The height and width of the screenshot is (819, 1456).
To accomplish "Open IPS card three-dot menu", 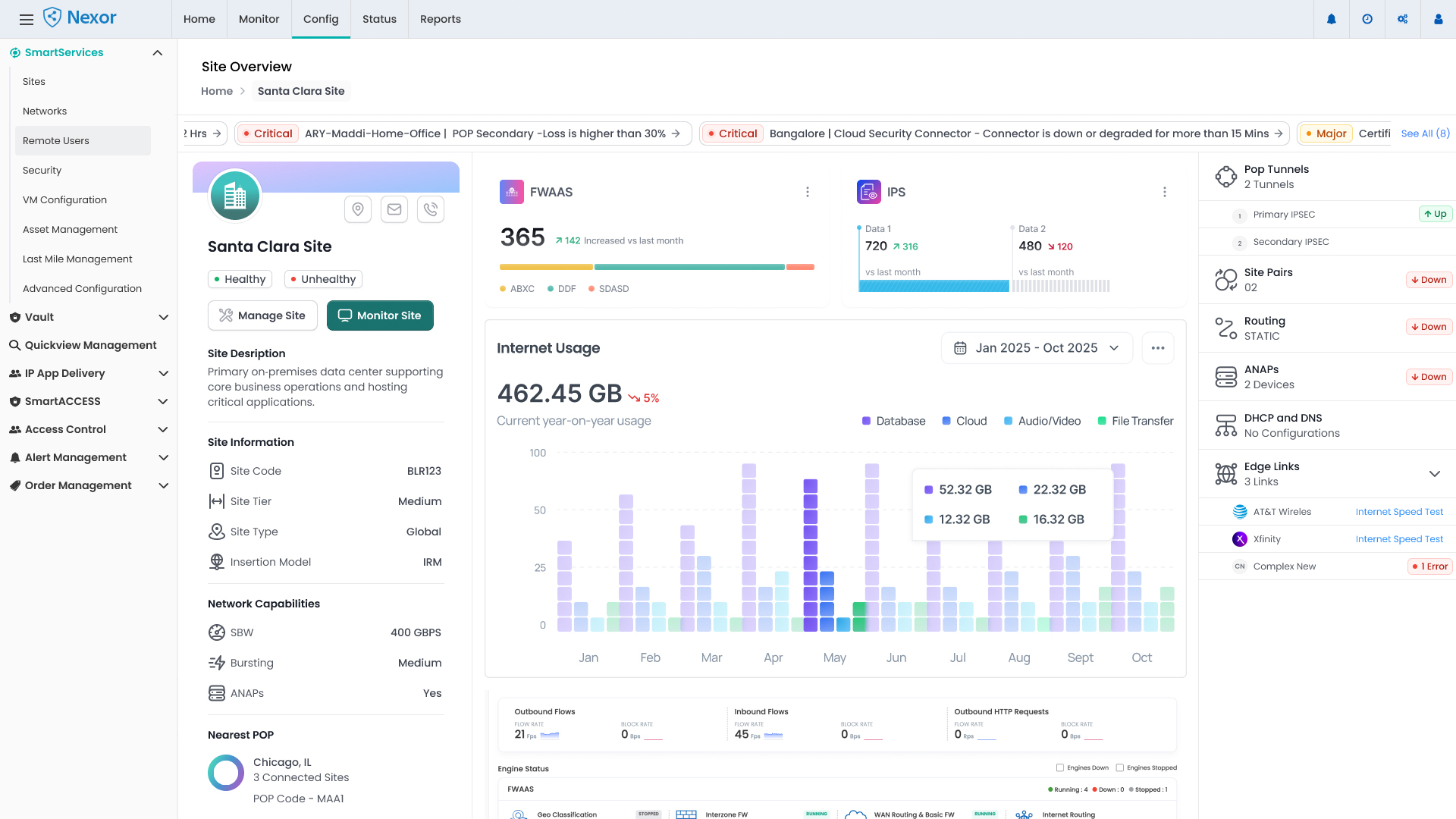I will pos(1165,193).
